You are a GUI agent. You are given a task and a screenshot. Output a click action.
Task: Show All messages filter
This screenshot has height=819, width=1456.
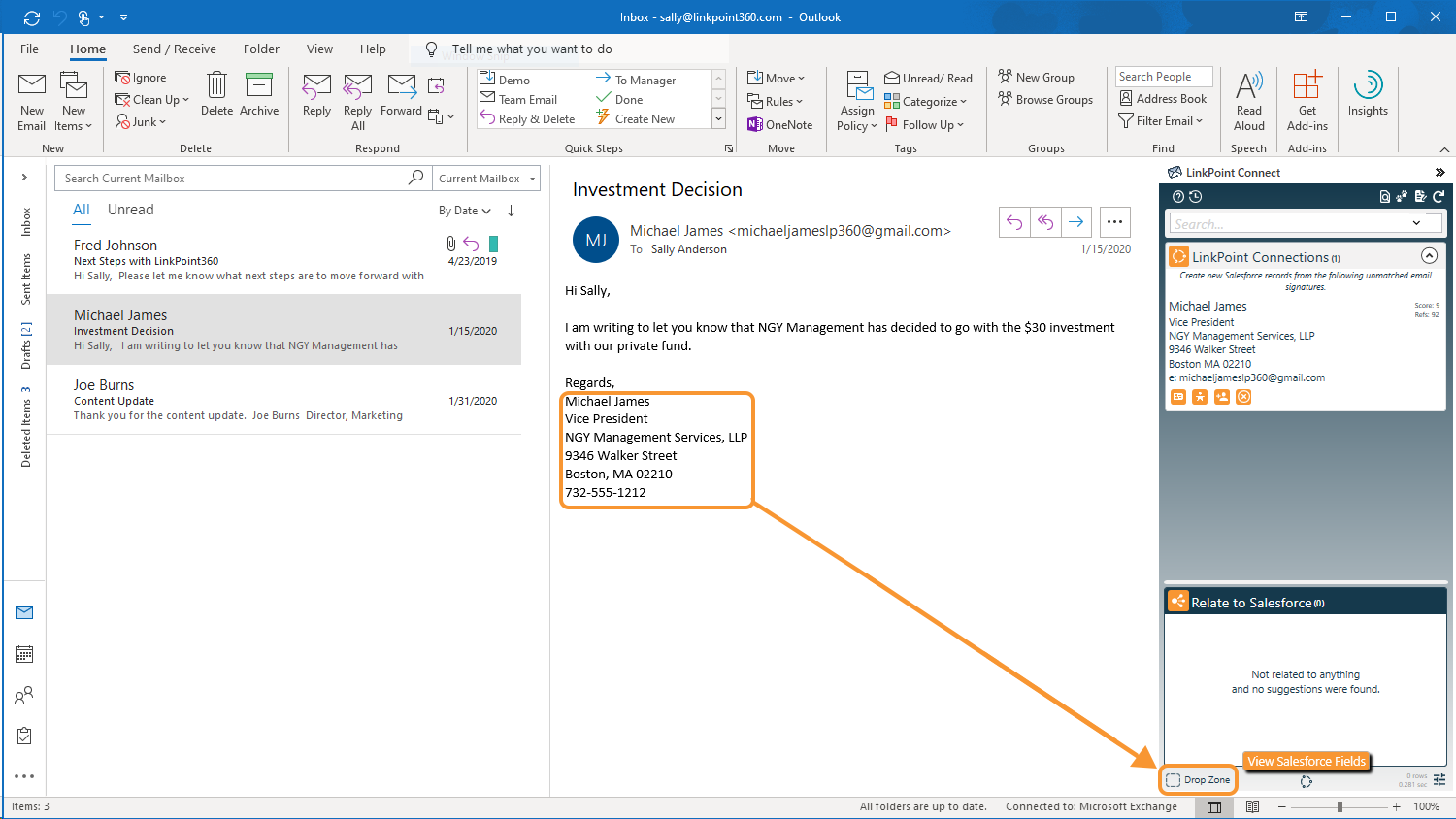click(x=81, y=210)
